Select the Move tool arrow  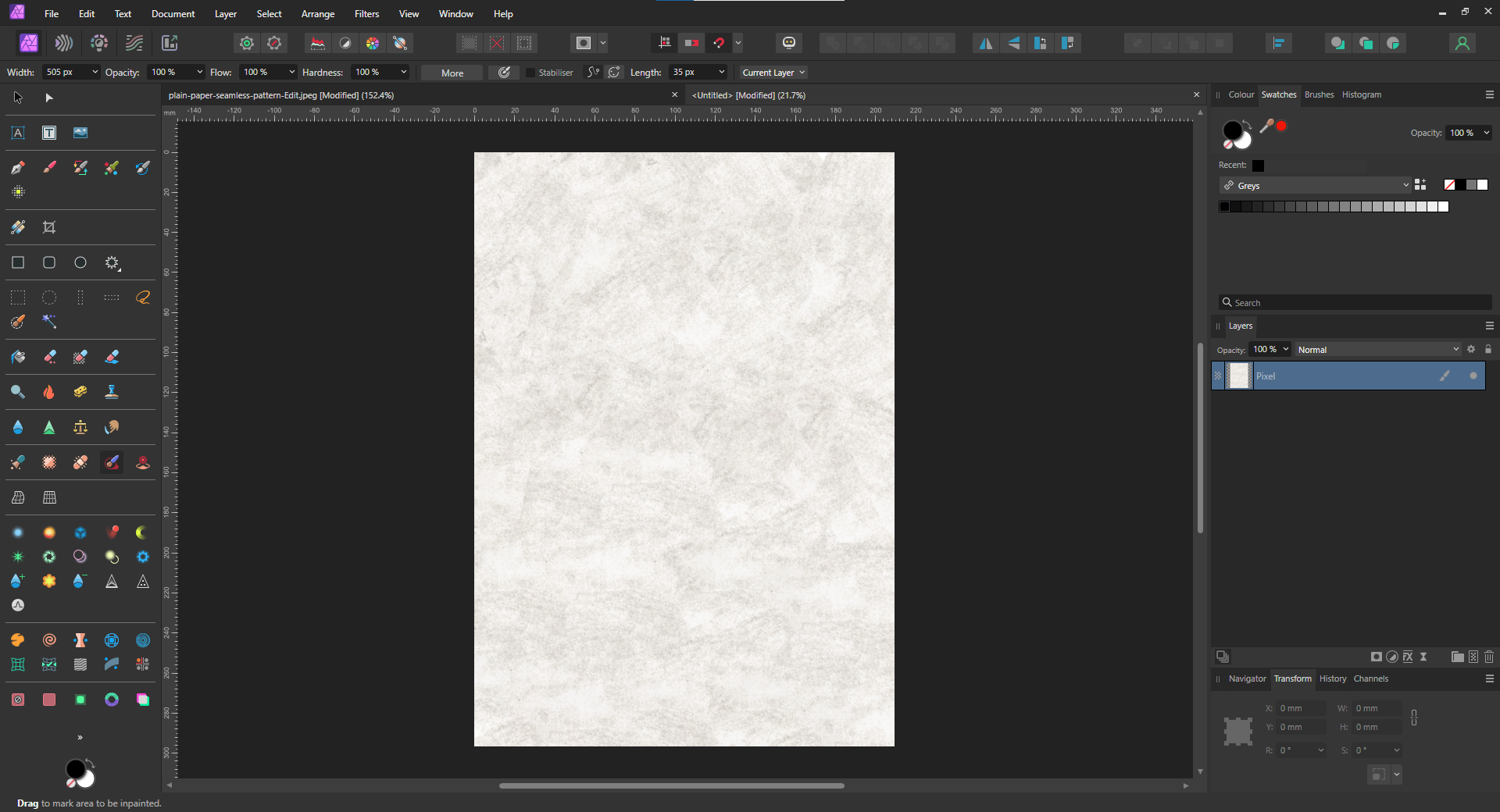click(18, 98)
